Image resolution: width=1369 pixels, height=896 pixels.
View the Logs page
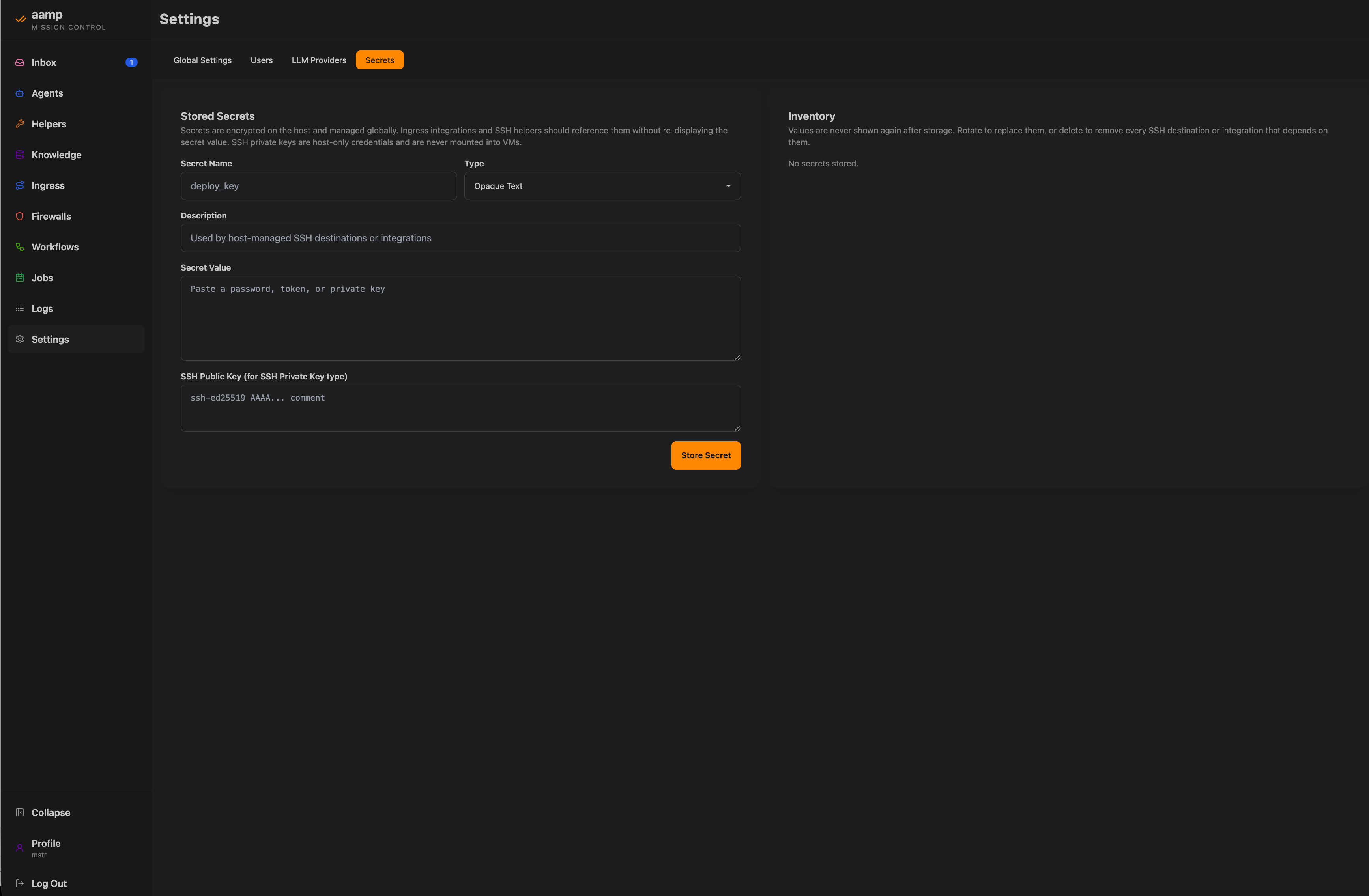(76, 308)
